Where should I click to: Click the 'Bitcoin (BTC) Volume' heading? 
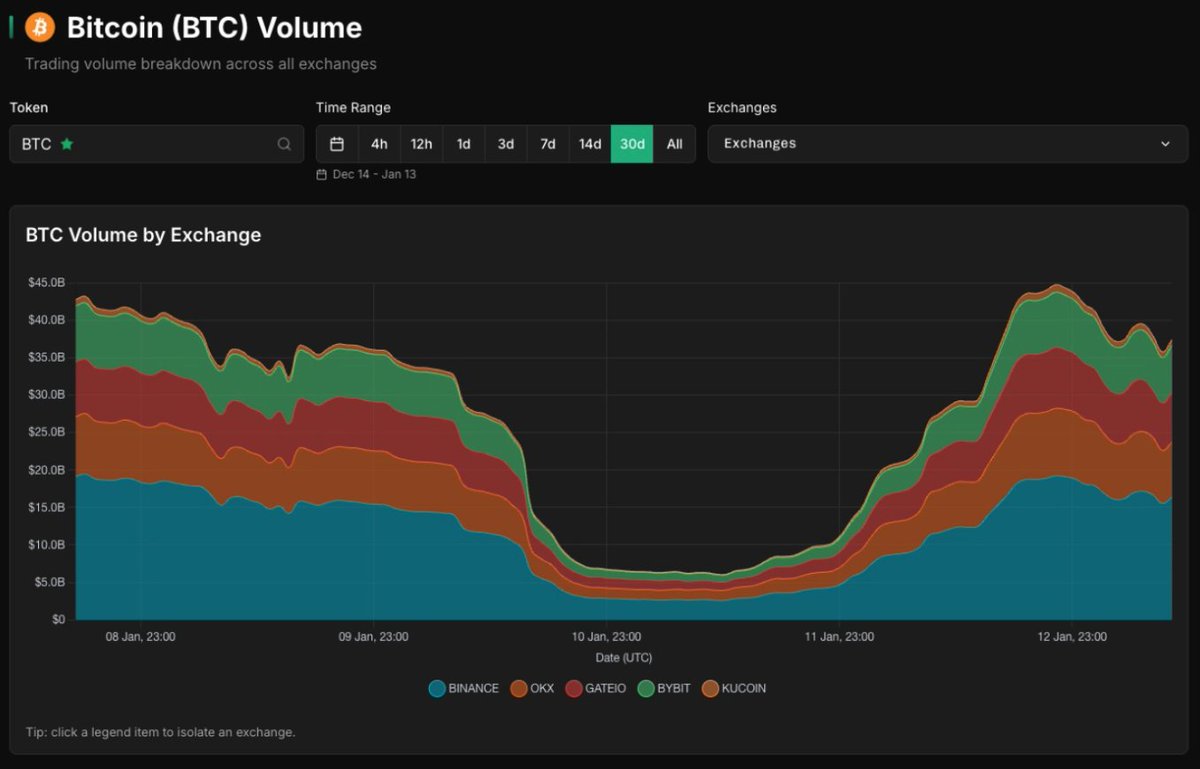pyautogui.click(x=215, y=28)
